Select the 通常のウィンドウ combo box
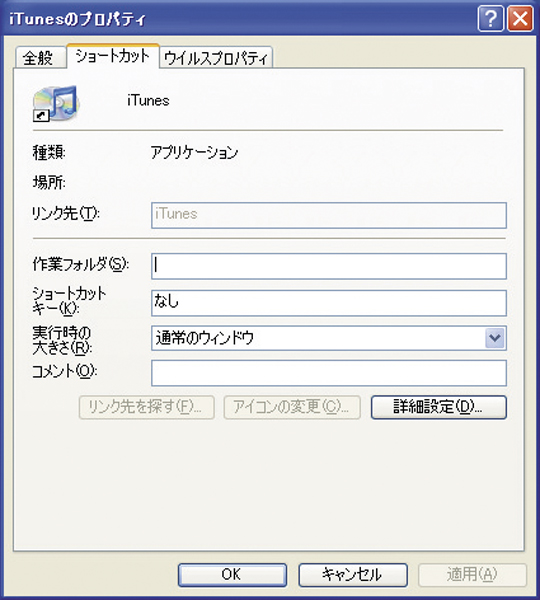Viewport: 540px width, 600px height. click(x=329, y=338)
